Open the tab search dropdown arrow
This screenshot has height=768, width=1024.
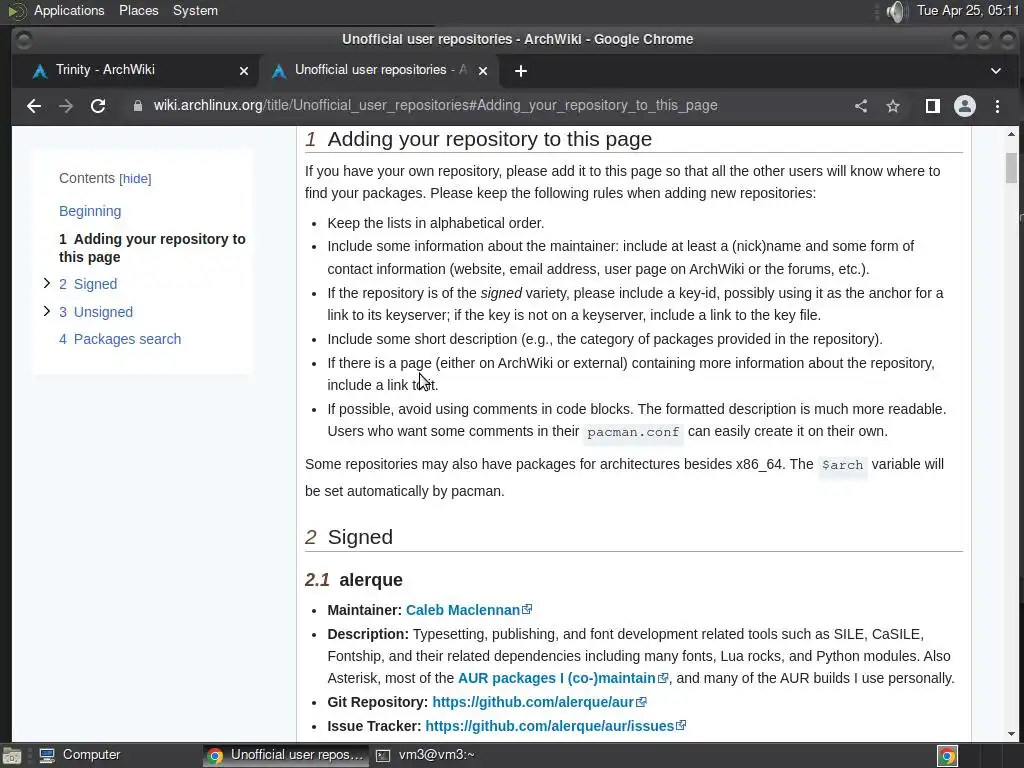tap(995, 71)
